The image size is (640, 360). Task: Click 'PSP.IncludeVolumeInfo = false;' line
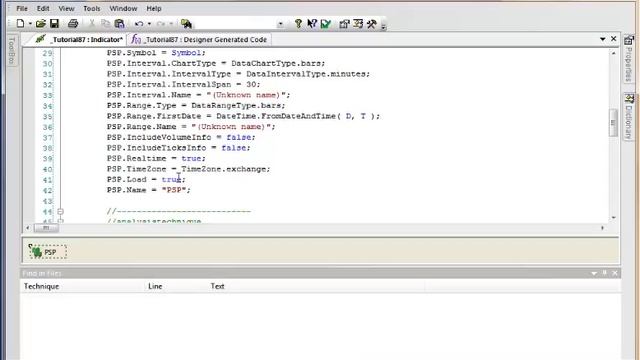tap(181, 137)
